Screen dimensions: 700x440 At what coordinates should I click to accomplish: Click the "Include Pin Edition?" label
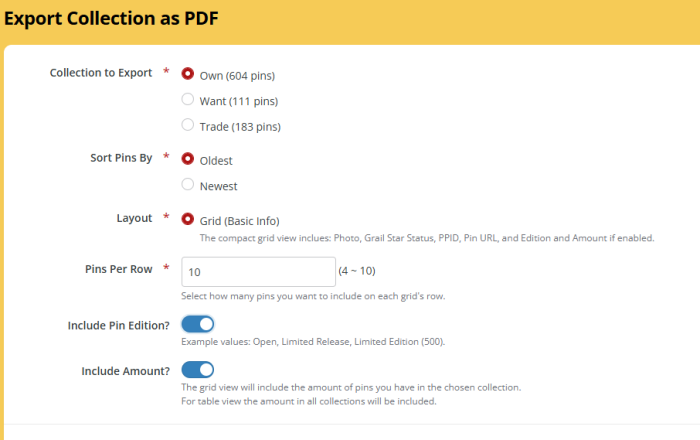pos(110,325)
